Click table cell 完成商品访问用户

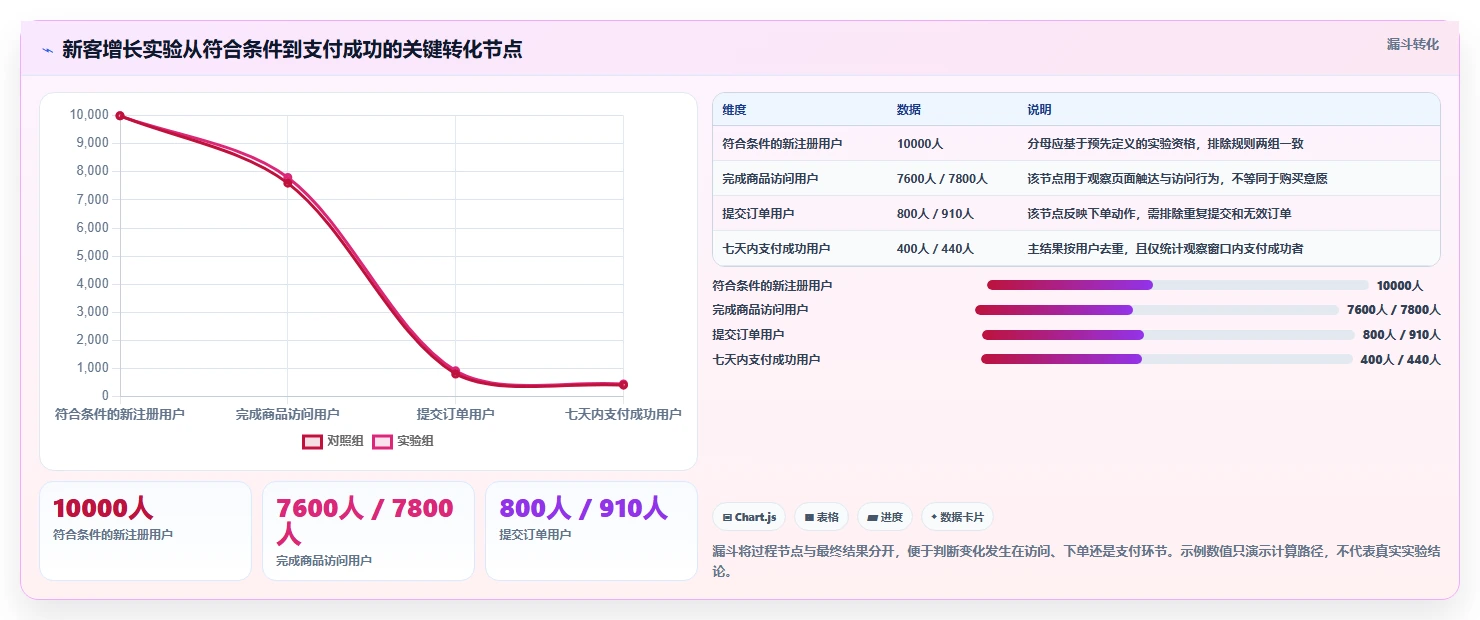(x=770, y=179)
